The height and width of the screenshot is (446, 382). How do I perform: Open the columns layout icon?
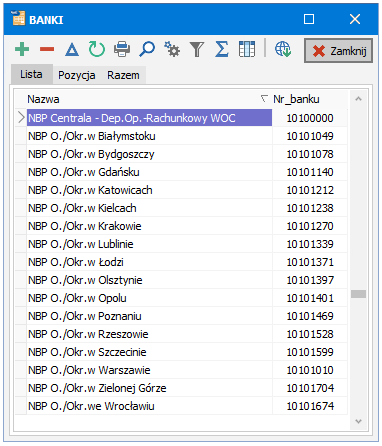[247, 49]
